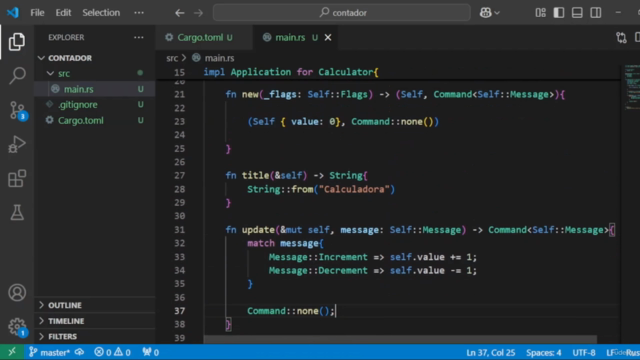This screenshot has width=640, height=360.
Task: Click the master branch in status bar
Action: click(x=49, y=352)
